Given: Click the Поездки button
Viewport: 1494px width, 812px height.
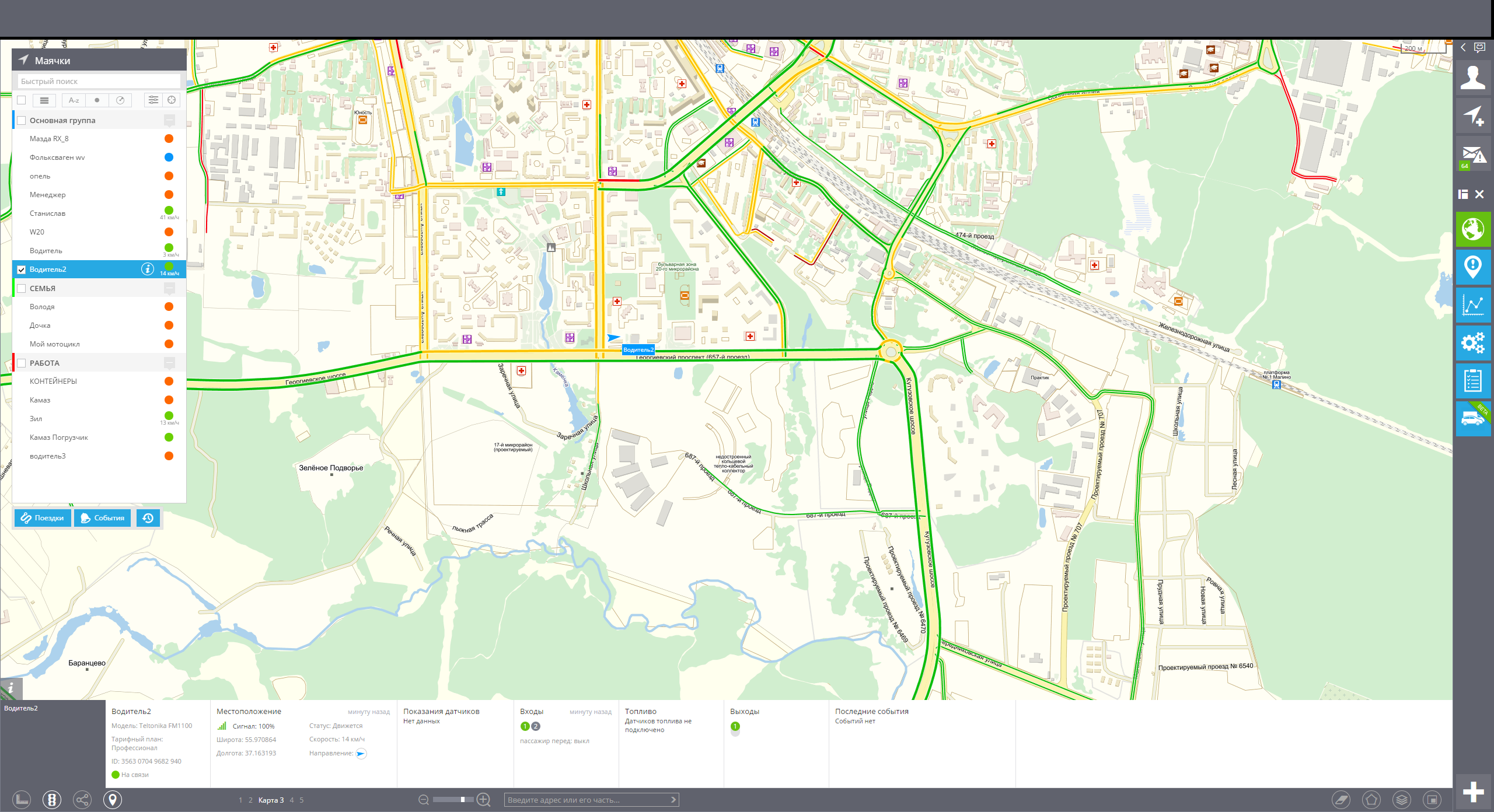Looking at the screenshot, I should [x=43, y=518].
